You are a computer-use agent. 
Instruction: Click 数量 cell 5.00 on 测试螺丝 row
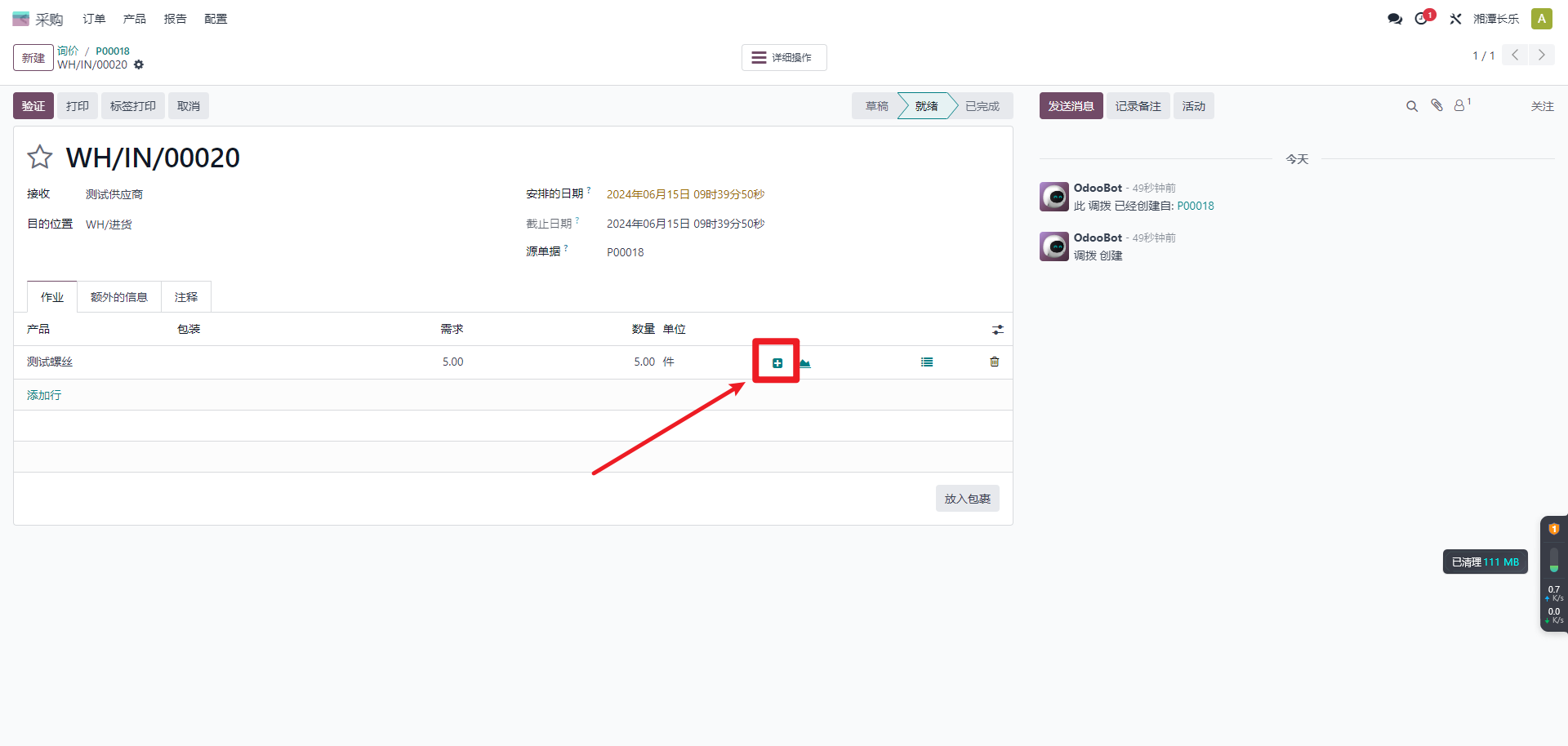pos(644,362)
